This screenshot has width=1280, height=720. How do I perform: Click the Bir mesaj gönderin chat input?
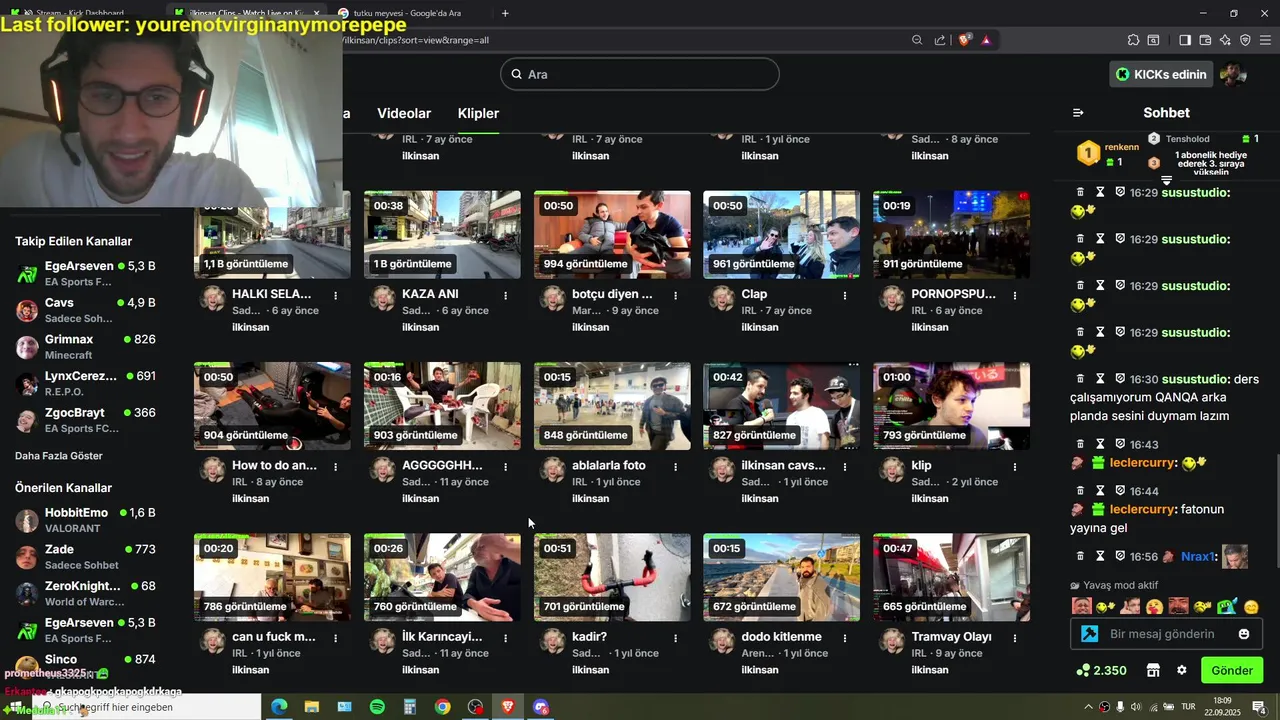[1166, 634]
